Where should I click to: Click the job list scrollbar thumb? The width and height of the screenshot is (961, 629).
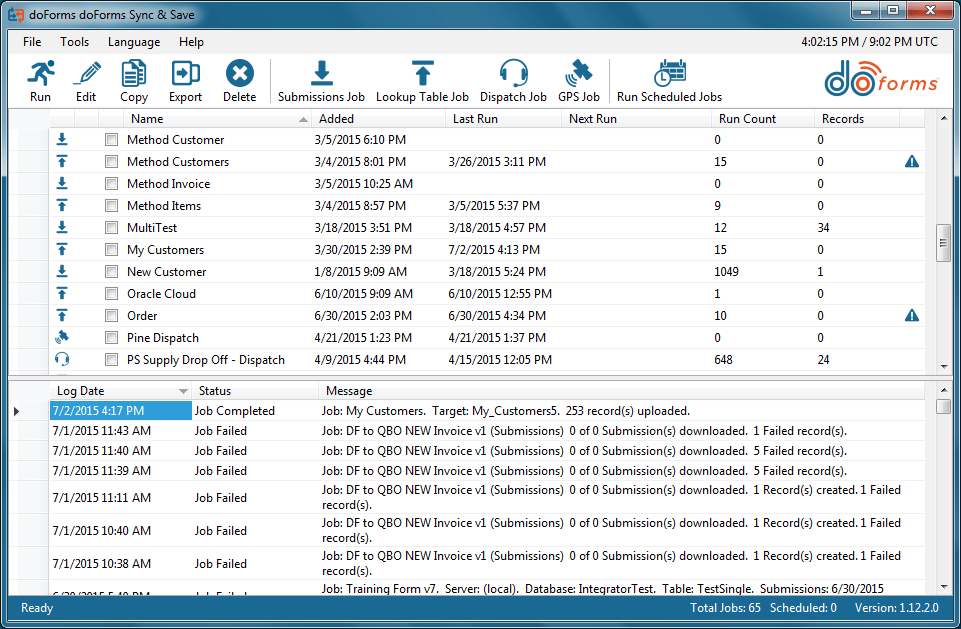[x=943, y=243]
